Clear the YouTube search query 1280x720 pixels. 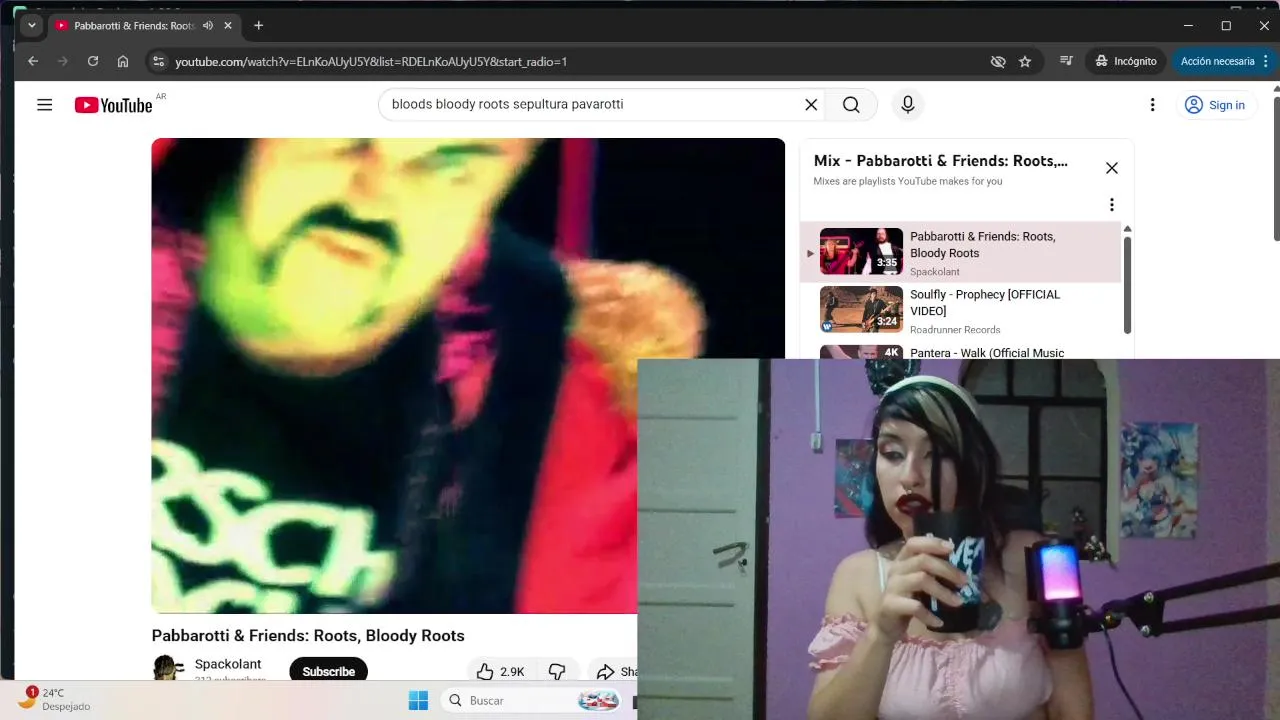811,105
